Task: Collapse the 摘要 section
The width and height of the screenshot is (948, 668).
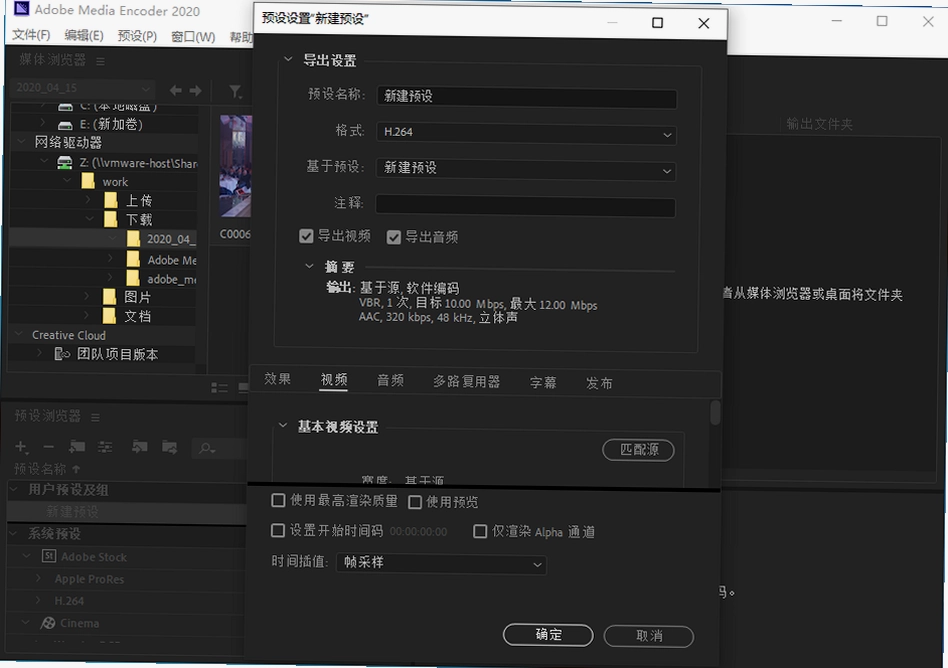Action: coord(310,266)
